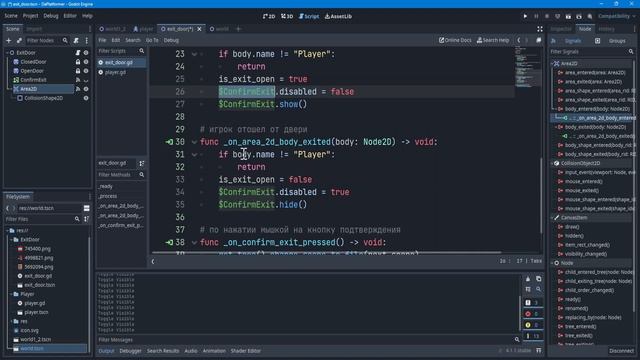Open the script editor File menu

pyautogui.click(x=102, y=40)
